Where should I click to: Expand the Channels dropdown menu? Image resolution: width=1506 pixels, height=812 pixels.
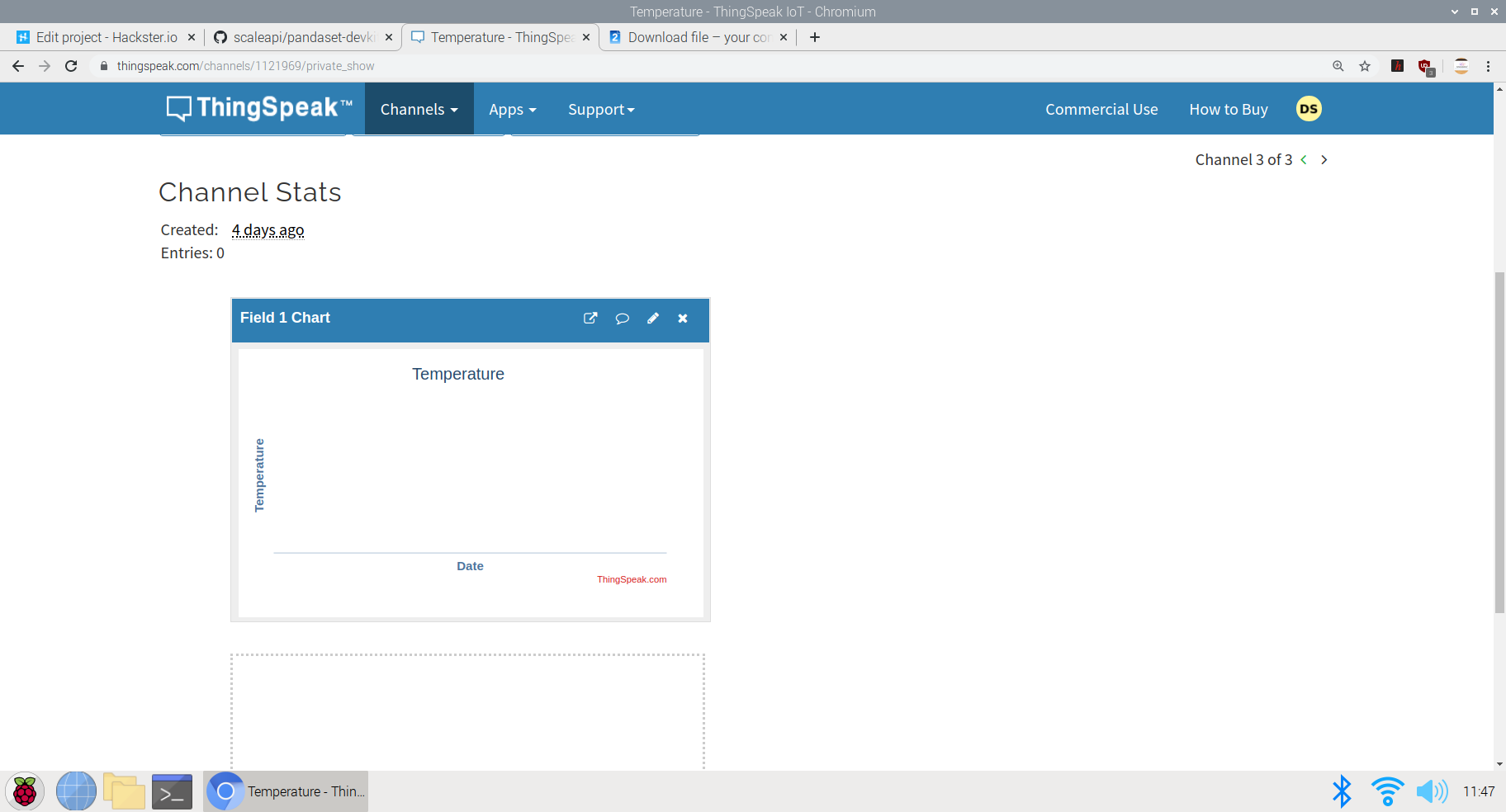coord(419,110)
